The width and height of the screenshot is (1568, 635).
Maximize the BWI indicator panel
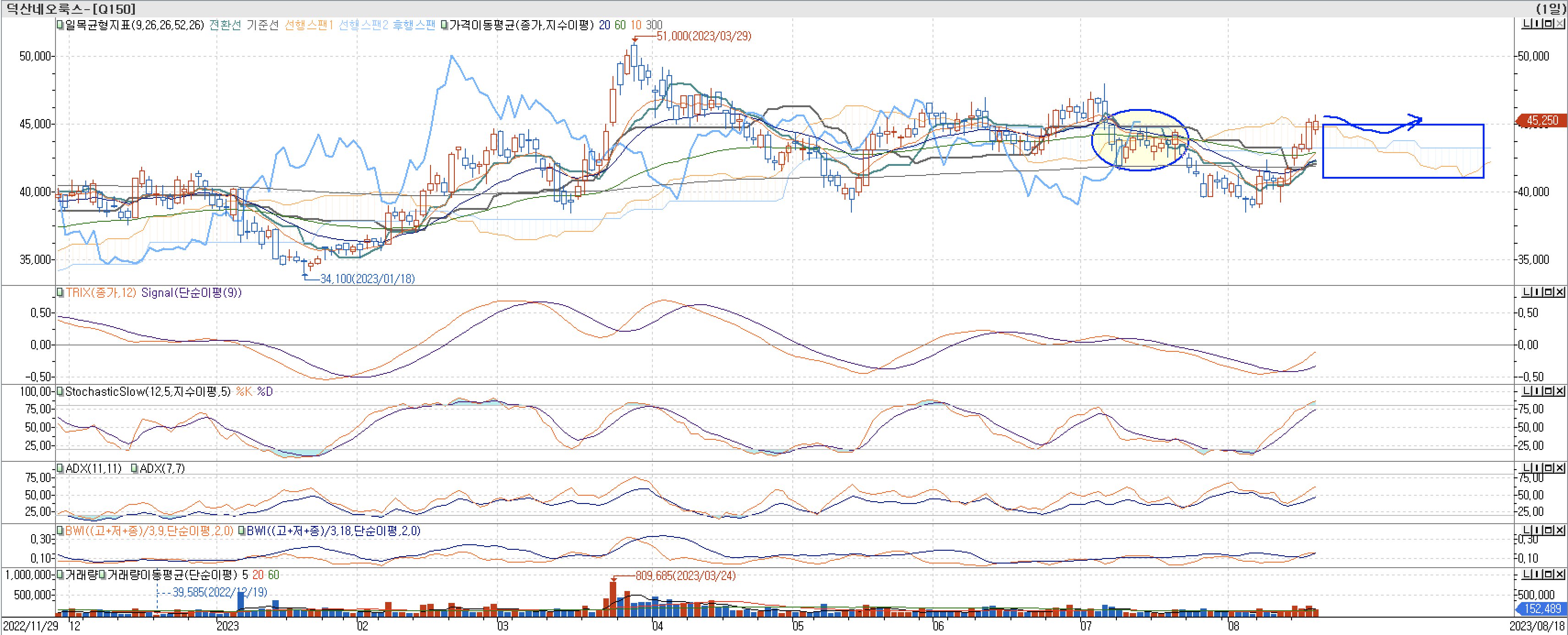(x=1549, y=531)
